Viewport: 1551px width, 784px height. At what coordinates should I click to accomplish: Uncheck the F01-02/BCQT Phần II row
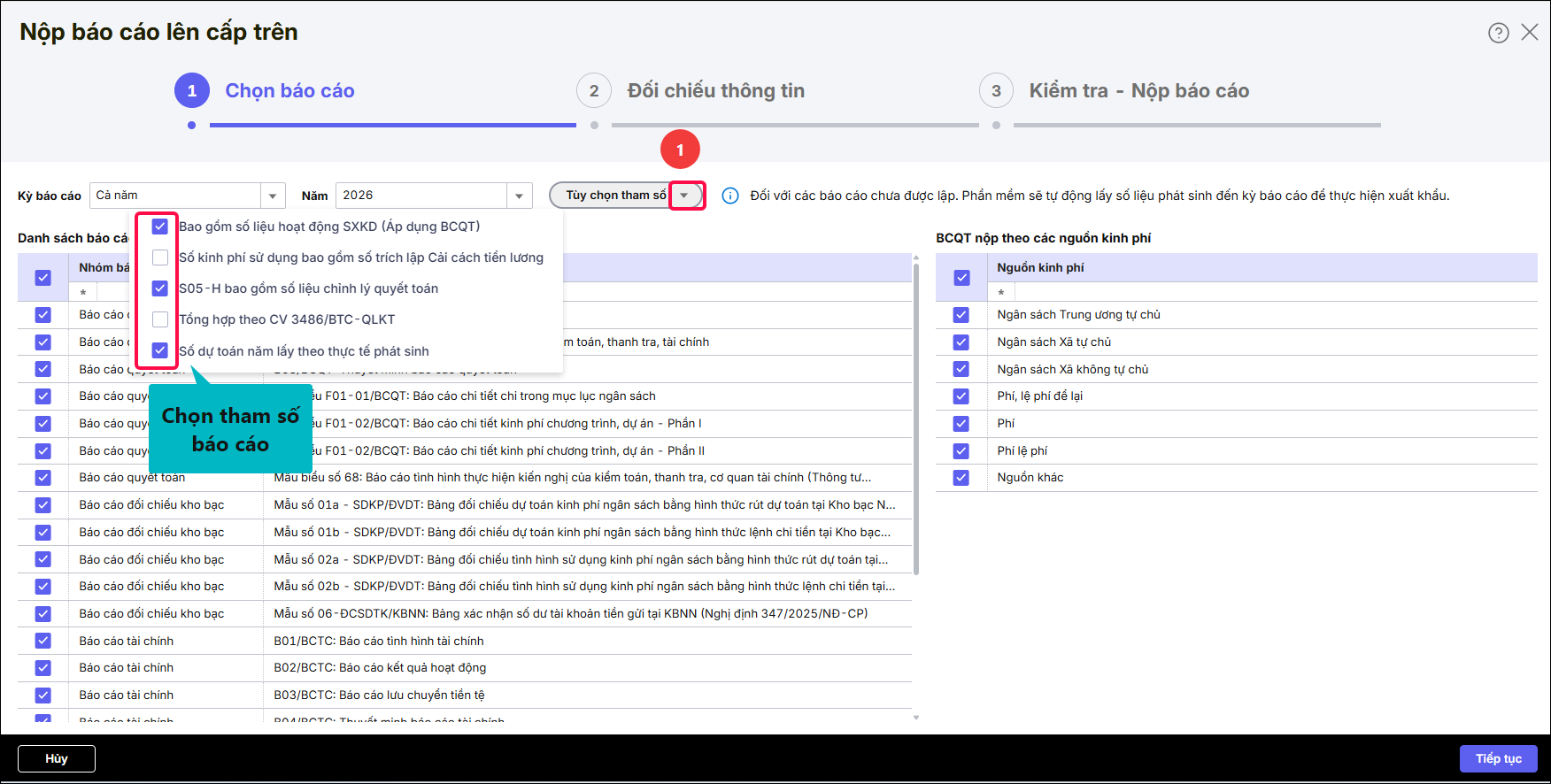[x=43, y=451]
